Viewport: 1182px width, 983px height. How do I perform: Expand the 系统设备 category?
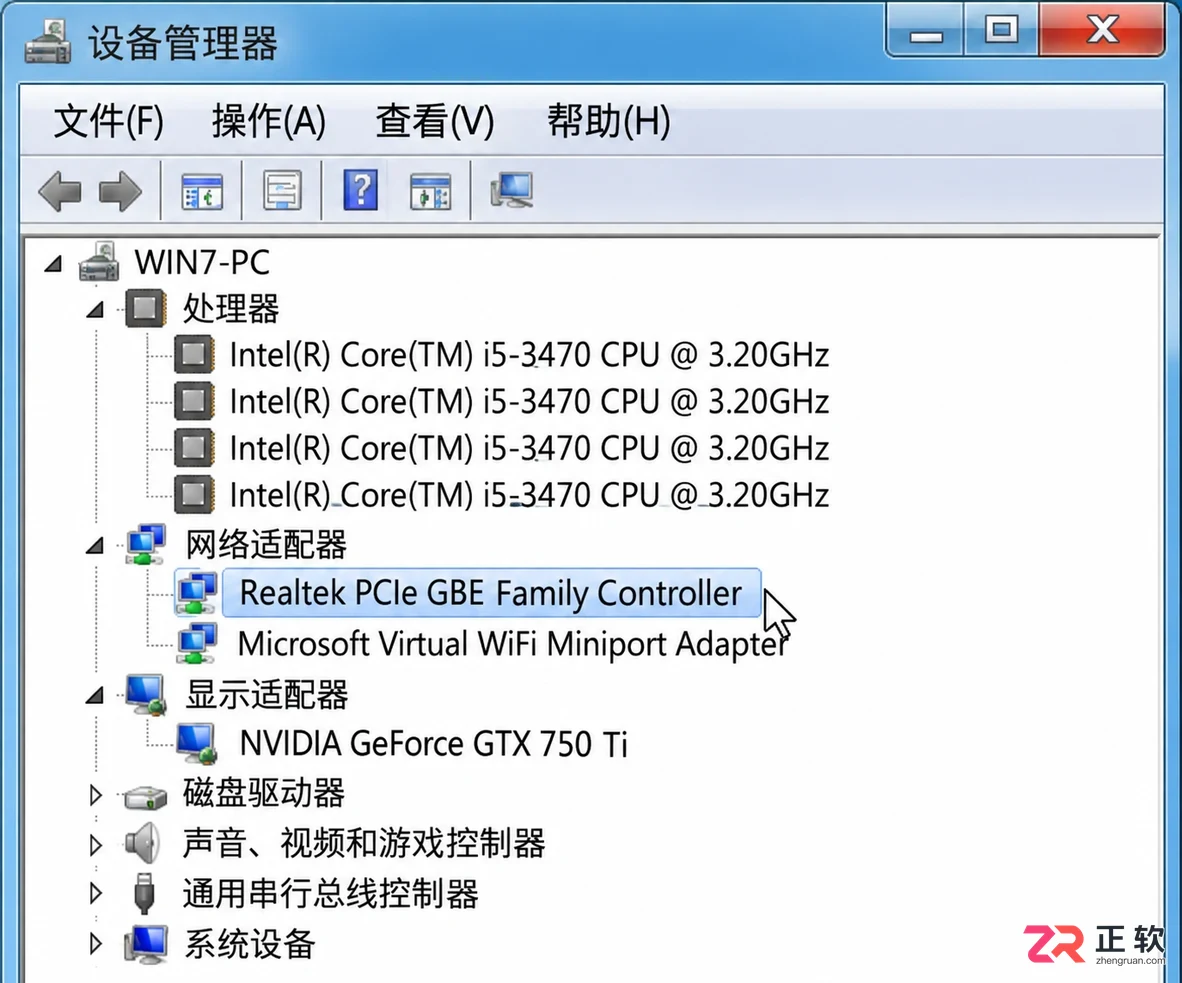(x=95, y=944)
